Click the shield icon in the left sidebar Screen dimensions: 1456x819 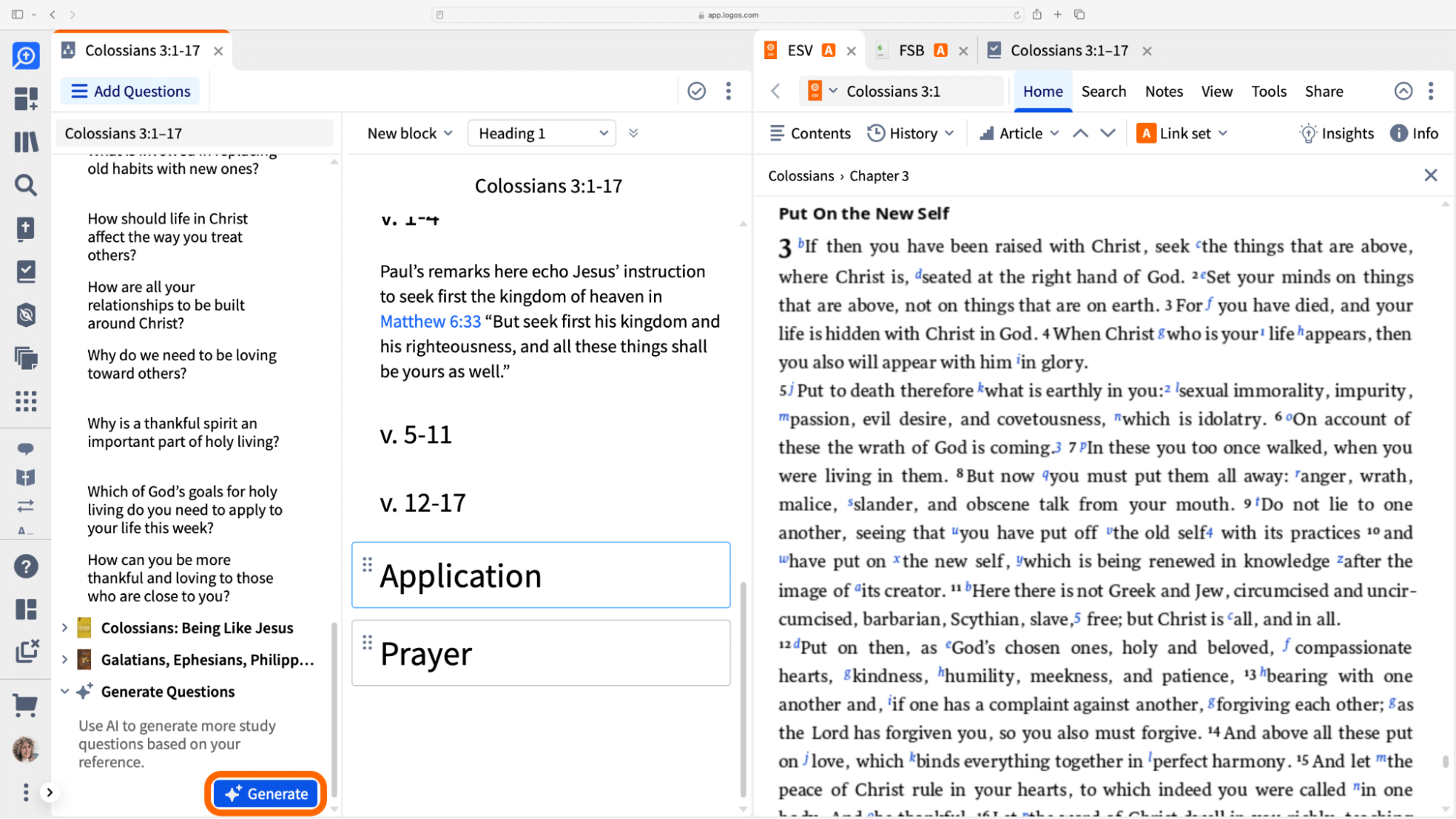[26, 314]
